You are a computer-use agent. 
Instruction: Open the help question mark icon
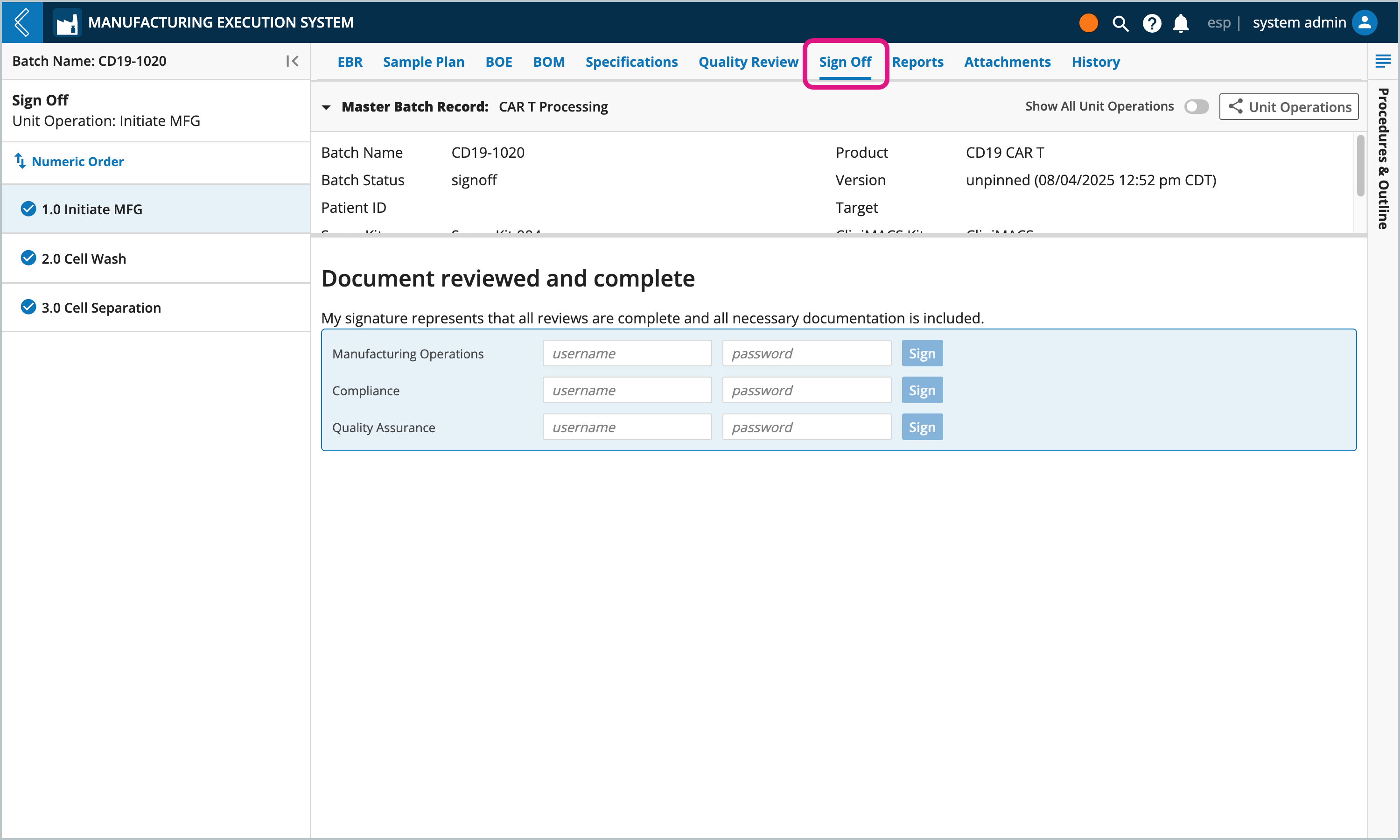point(1152,23)
